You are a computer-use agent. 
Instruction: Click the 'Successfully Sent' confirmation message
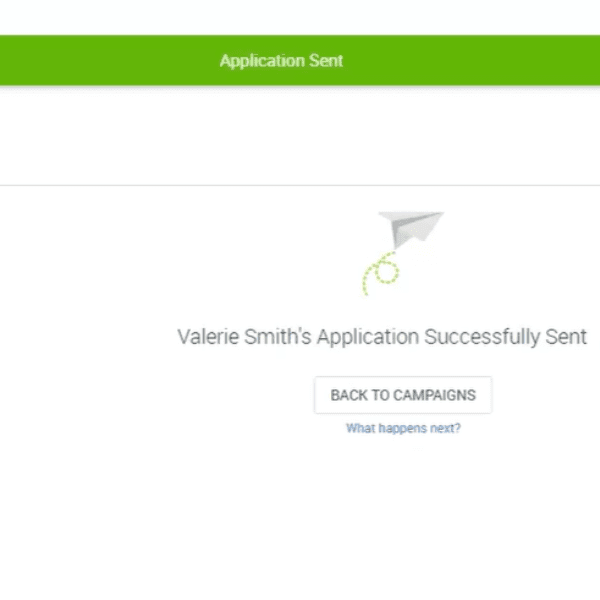pyautogui.click(x=505, y=336)
